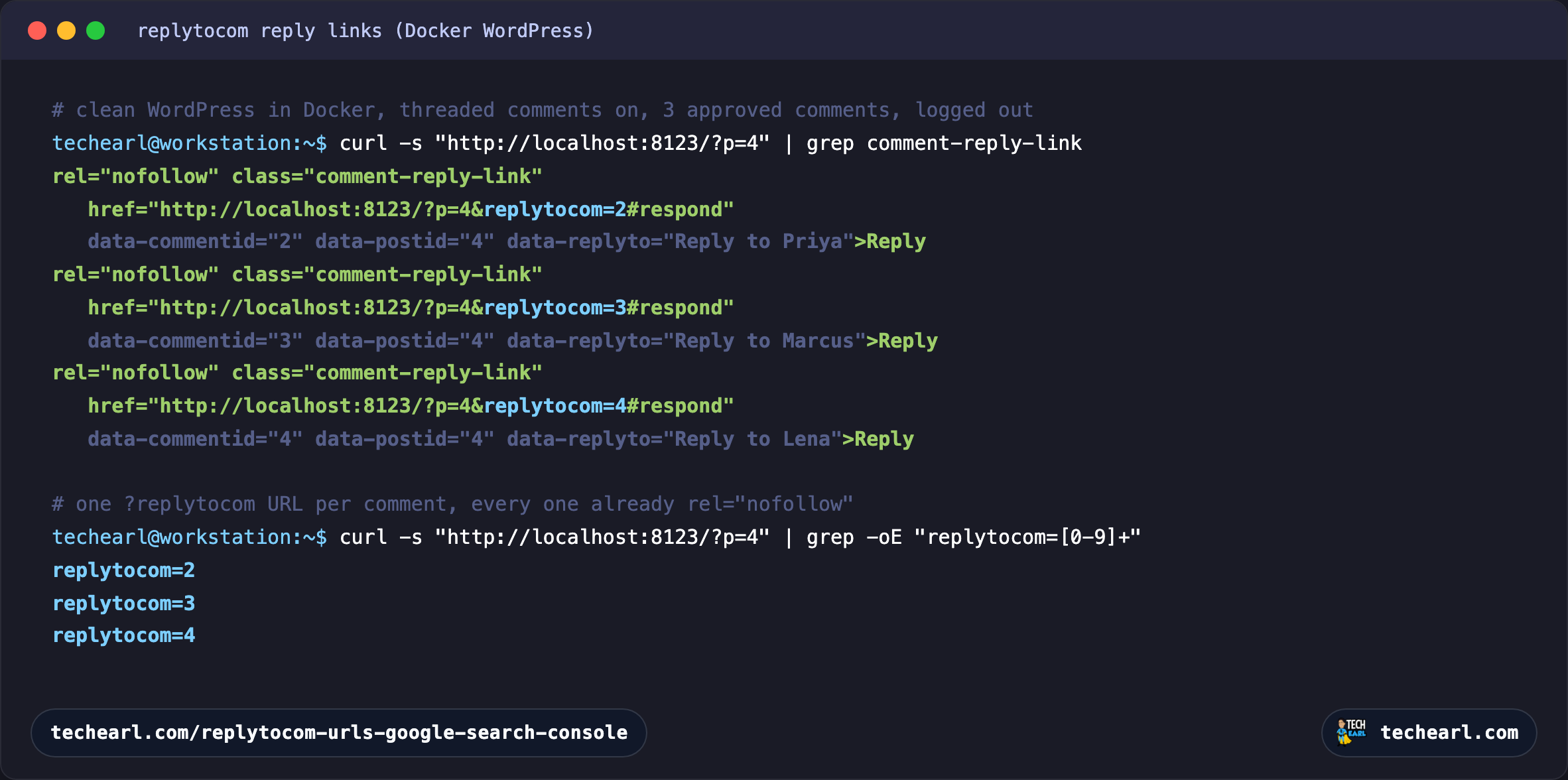Click the window title 'replytocom reply links (Docker WordPress)'
The width and height of the screenshot is (1568, 780).
pos(365,31)
